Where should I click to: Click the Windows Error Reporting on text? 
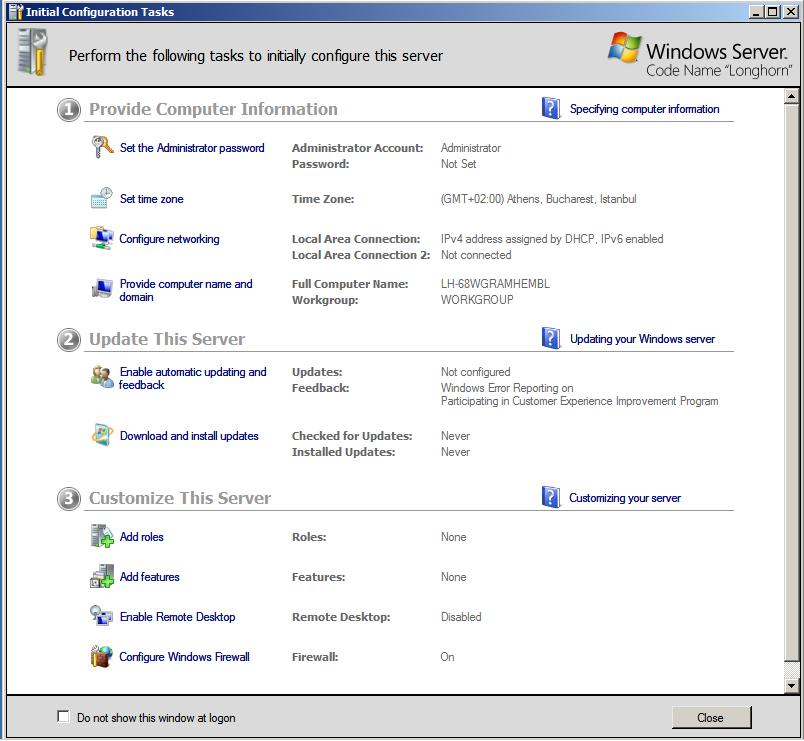pos(507,388)
